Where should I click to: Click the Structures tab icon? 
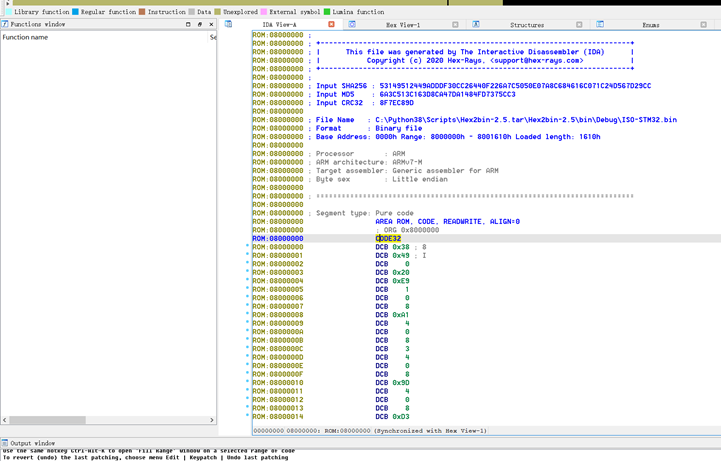pos(476,24)
